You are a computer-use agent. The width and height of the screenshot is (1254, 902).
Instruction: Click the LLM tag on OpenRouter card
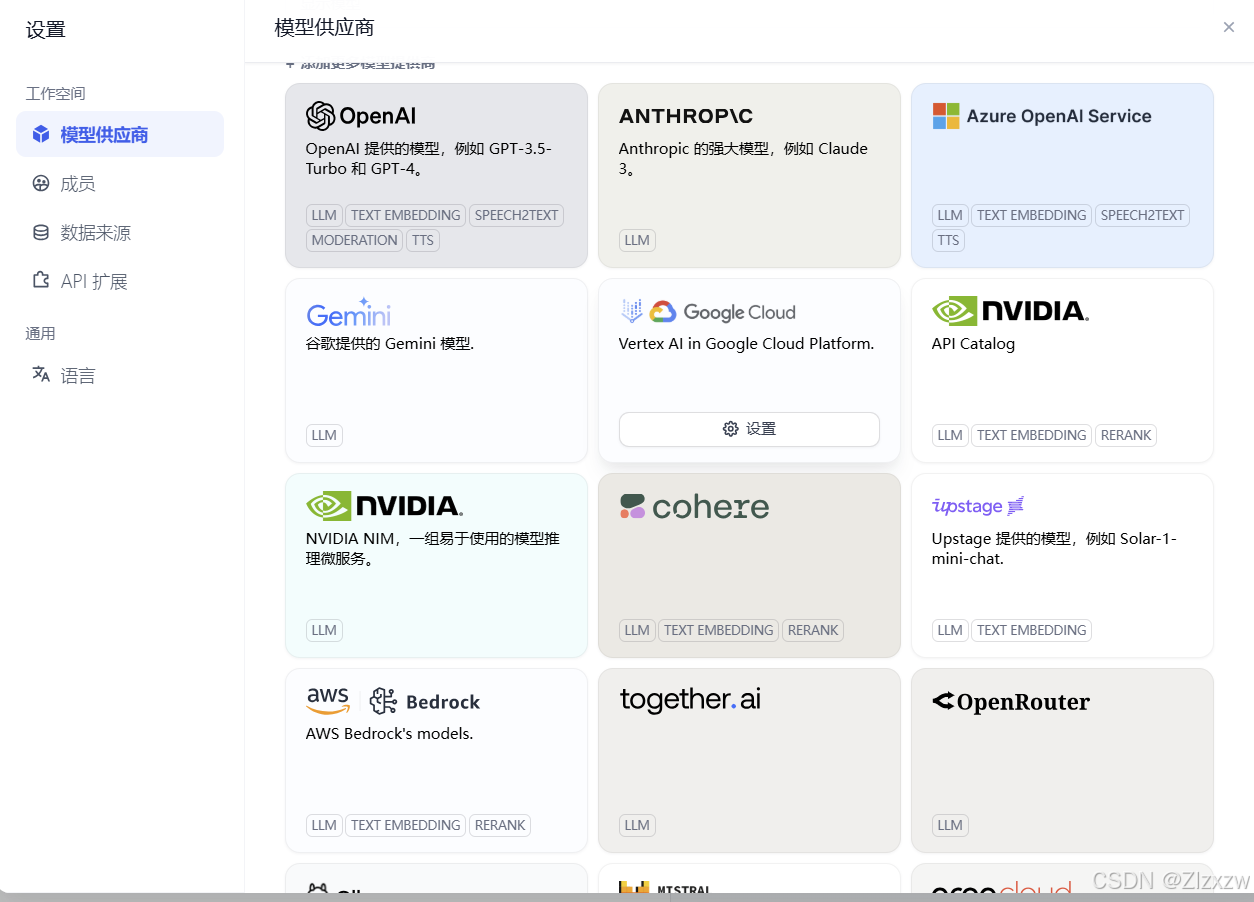click(x=950, y=825)
